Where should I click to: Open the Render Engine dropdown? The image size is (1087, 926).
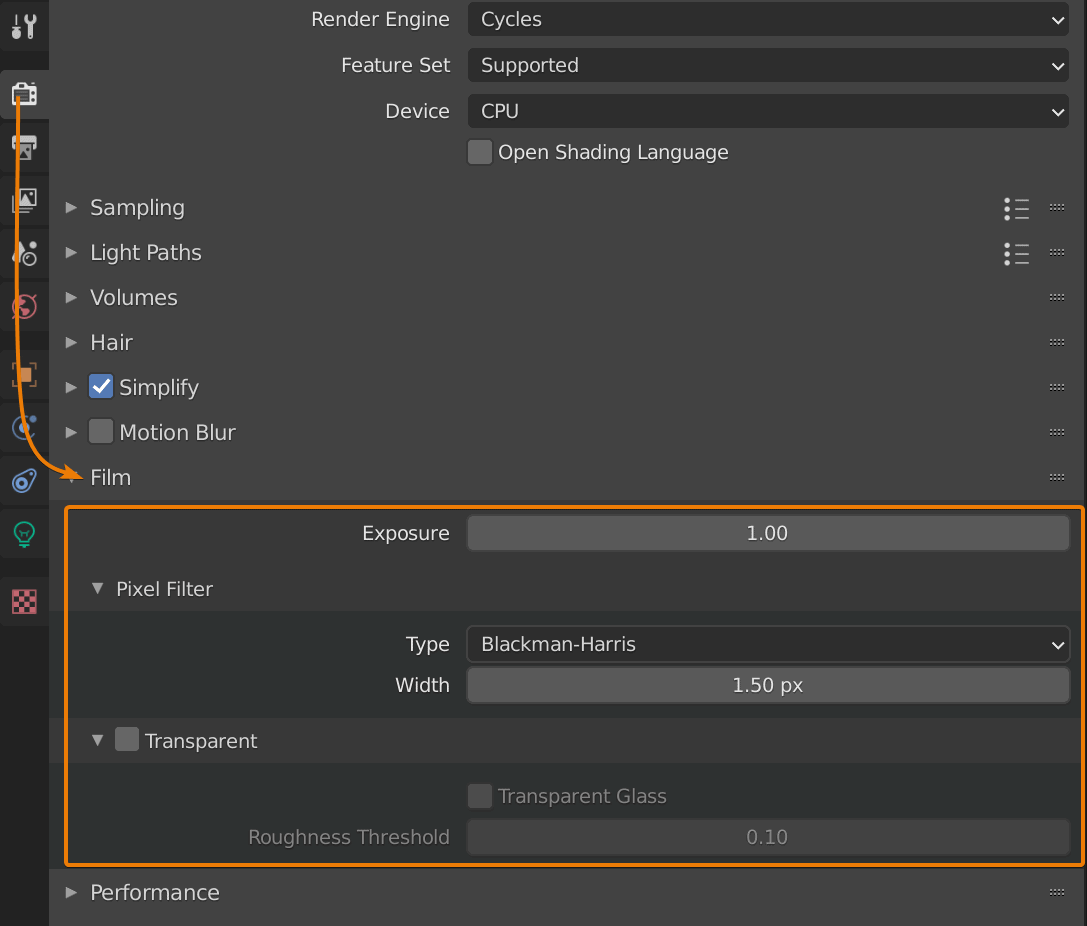coord(767,19)
